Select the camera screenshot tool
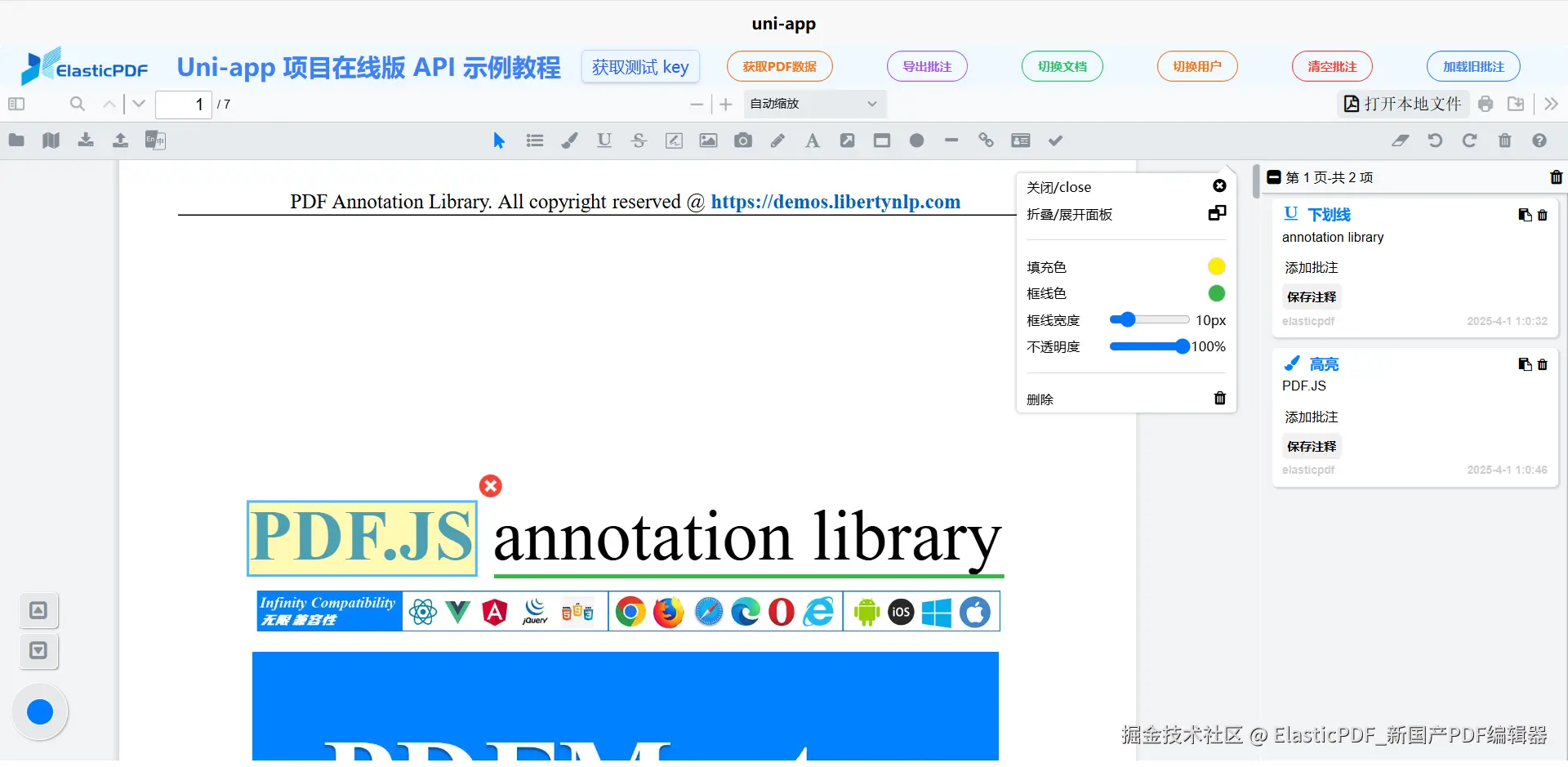 pos(743,140)
